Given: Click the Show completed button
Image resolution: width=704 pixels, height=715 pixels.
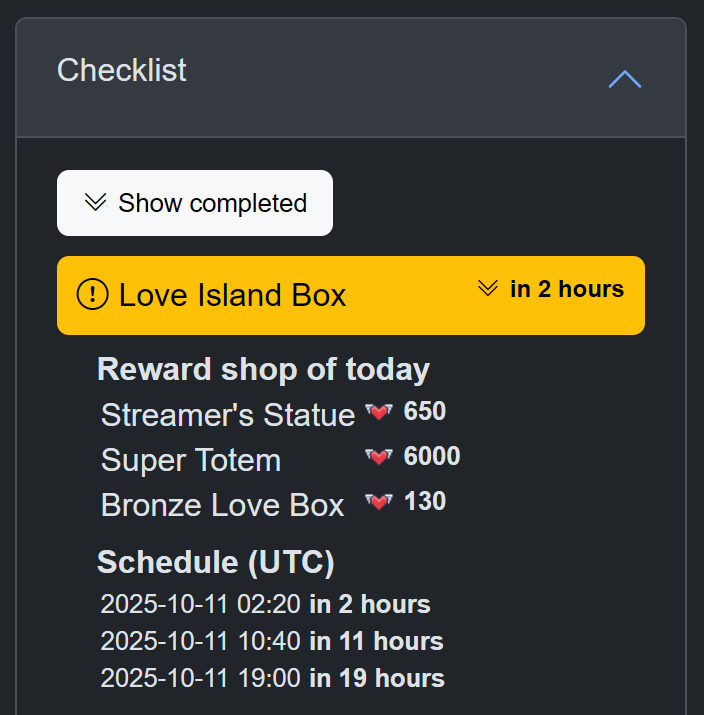Looking at the screenshot, I should tap(195, 203).
